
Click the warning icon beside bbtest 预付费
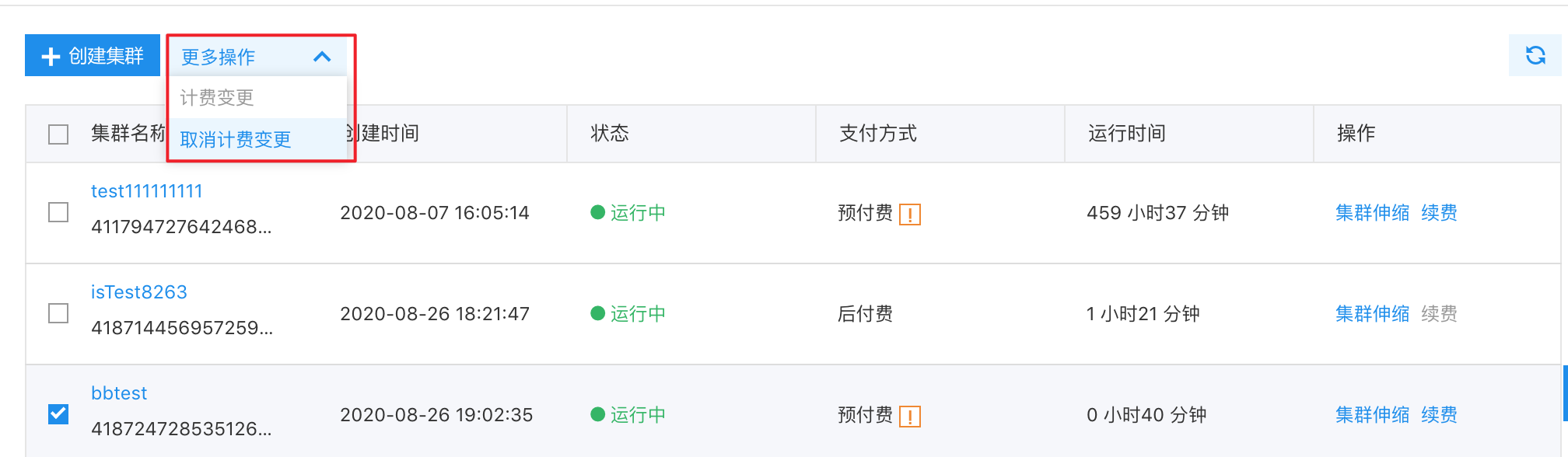click(x=910, y=416)
